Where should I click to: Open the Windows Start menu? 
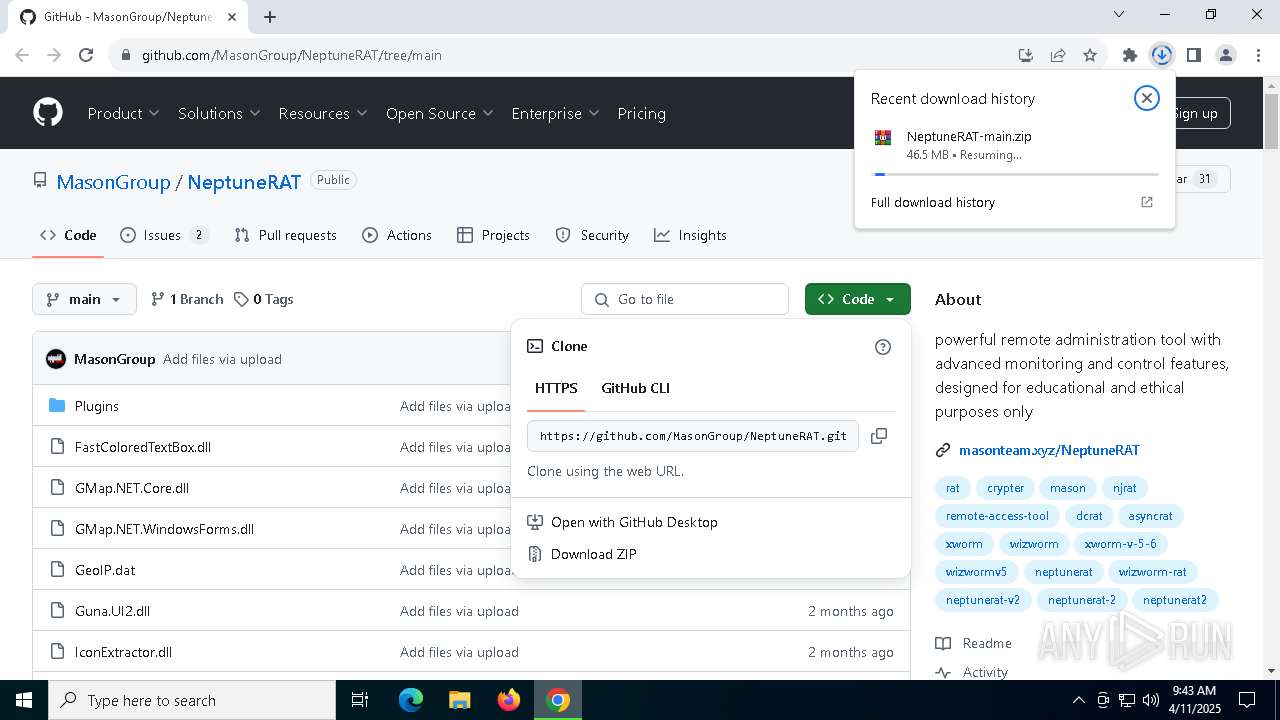(24, 700)
